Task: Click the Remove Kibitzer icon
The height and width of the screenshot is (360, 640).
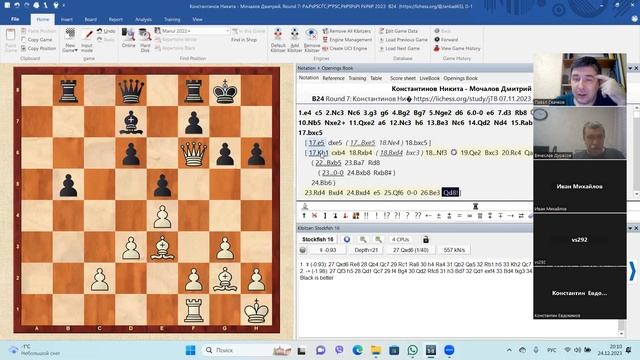Action: pos(311,40)
